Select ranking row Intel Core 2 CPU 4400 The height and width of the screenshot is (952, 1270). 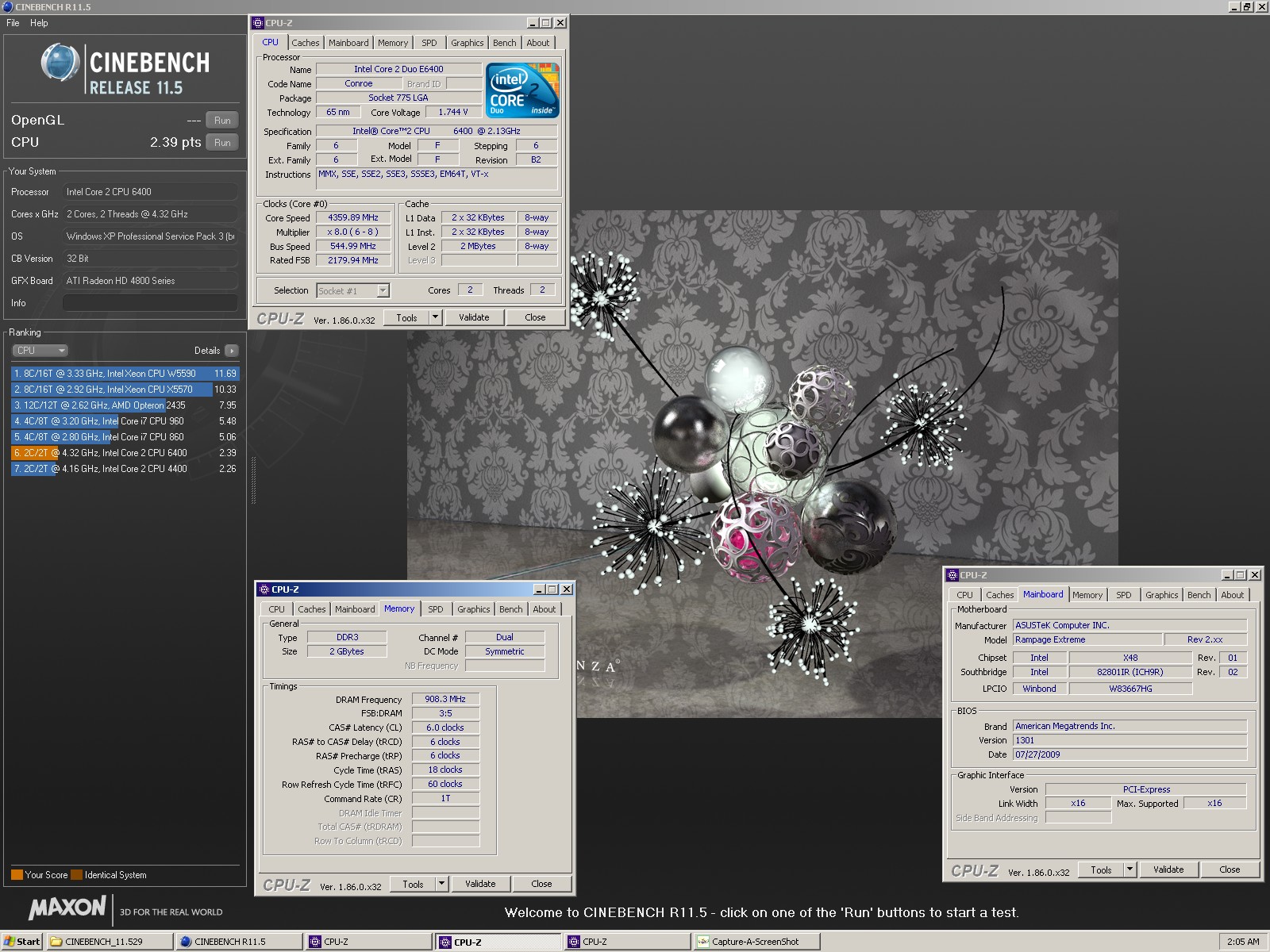click(x=125, y=469)
